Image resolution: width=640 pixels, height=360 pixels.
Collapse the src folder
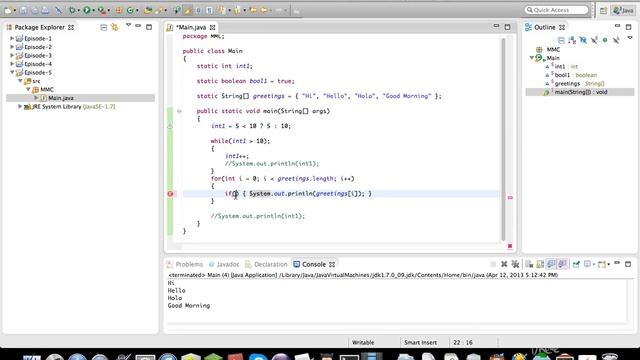coord(20,81)
